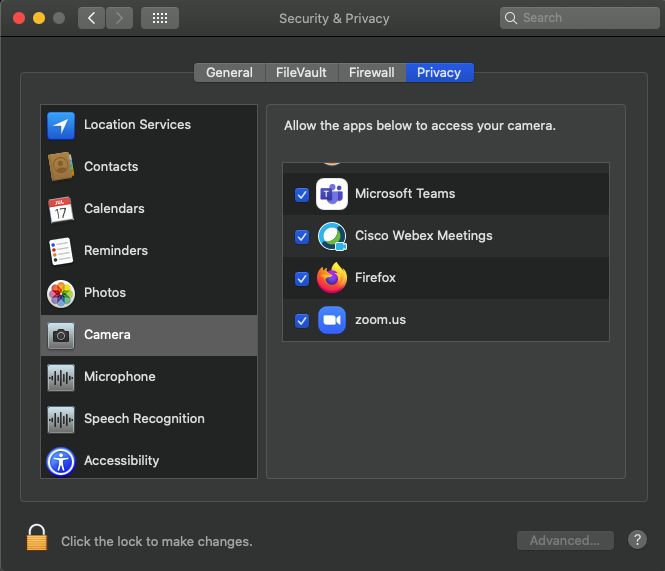
Task: Select the Privacy tab
Action: [x=439, y=73]
